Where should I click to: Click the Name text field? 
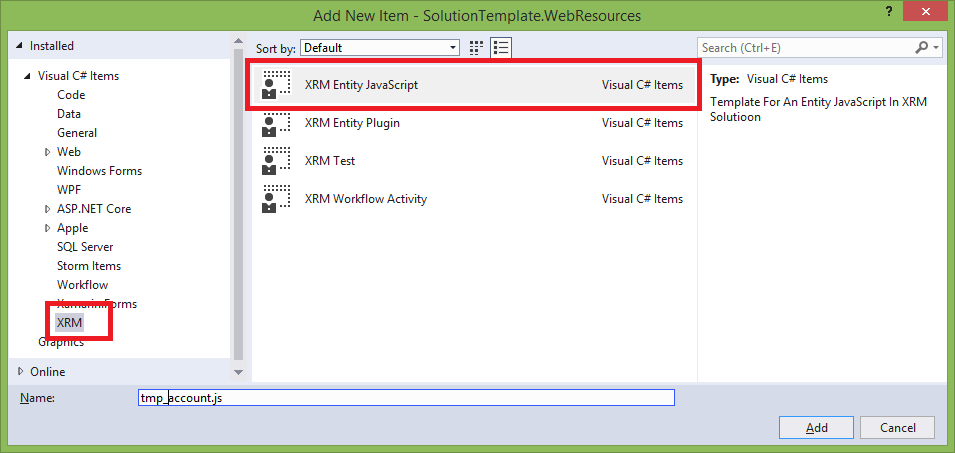(x=406, y=398)
